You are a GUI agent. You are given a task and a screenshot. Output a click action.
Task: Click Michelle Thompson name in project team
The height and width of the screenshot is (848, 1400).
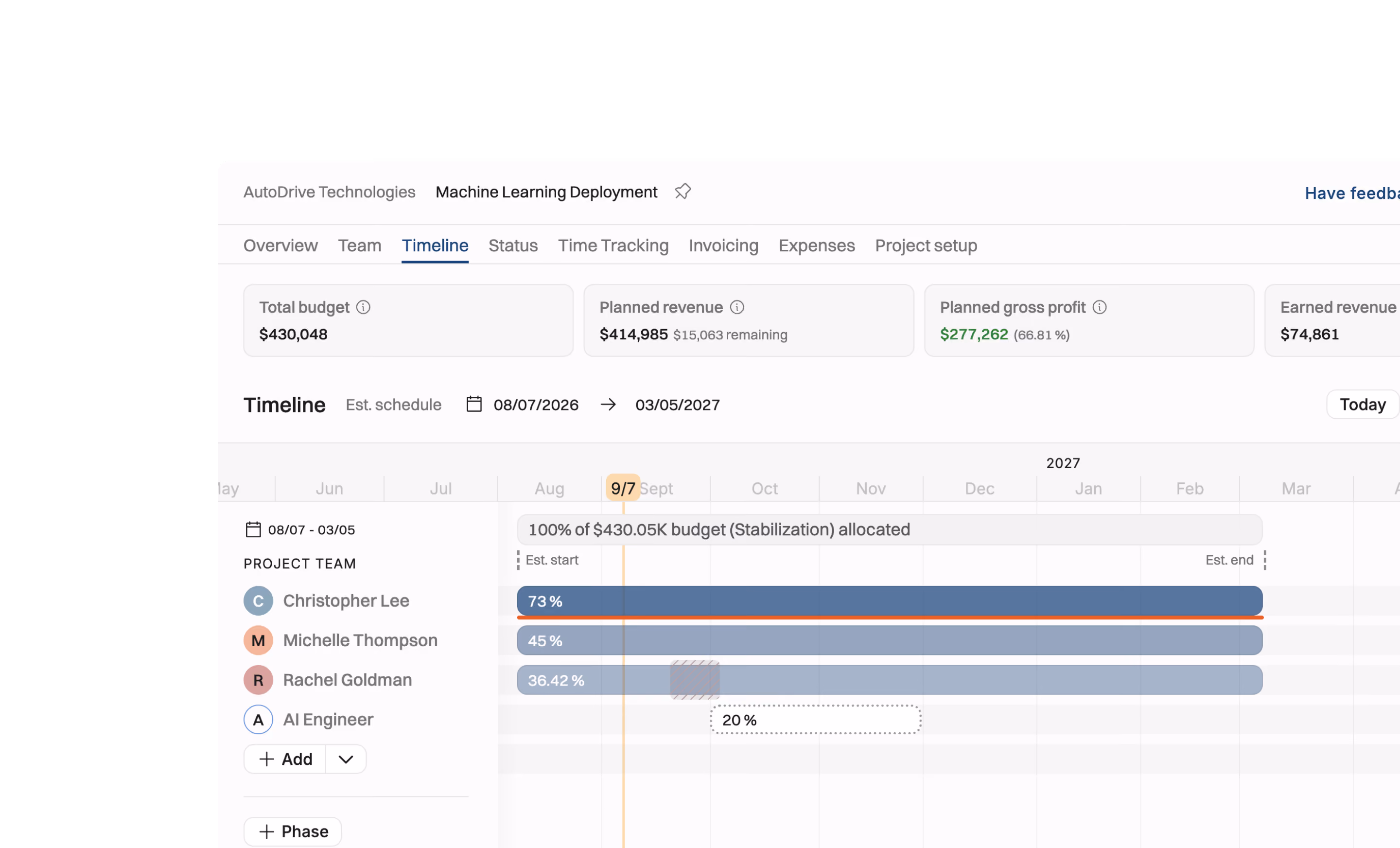click(x=360, y=640)
